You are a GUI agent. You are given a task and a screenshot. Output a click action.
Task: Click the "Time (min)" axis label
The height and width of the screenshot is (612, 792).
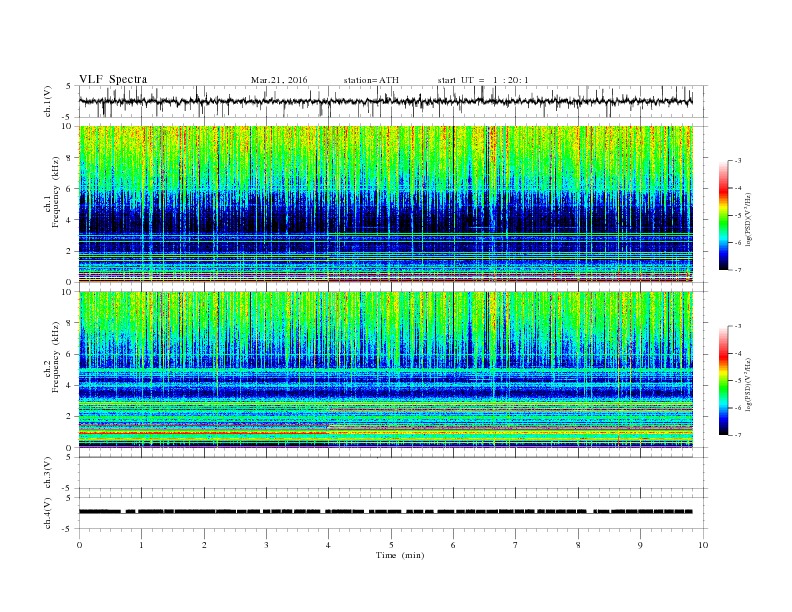pos(400,555)
